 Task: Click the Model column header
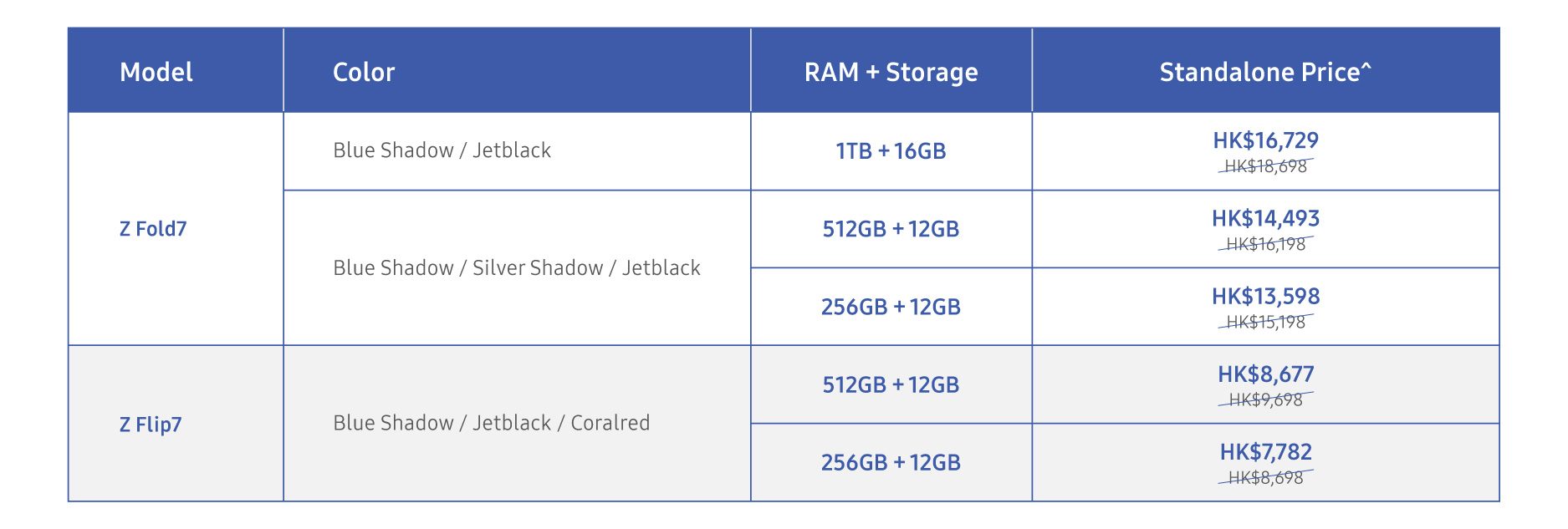pyautogui.click(x=176, y=70)
